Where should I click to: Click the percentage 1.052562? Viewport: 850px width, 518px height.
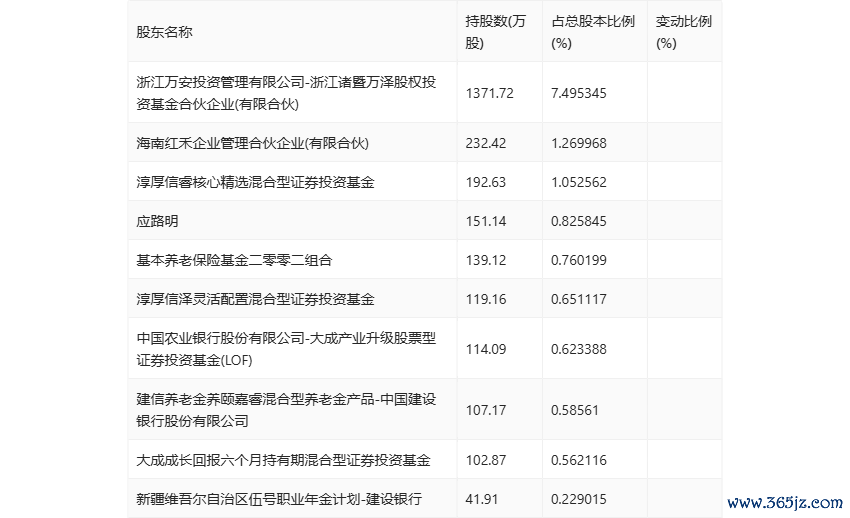pyautogui.click(x=578, y=182)
